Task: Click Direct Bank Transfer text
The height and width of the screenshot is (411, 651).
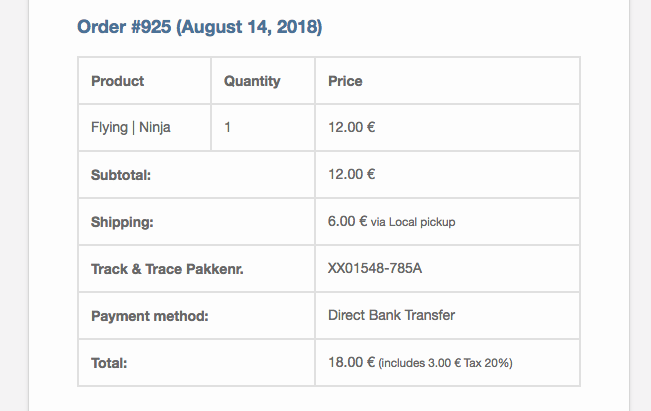Action: (391, 315)
